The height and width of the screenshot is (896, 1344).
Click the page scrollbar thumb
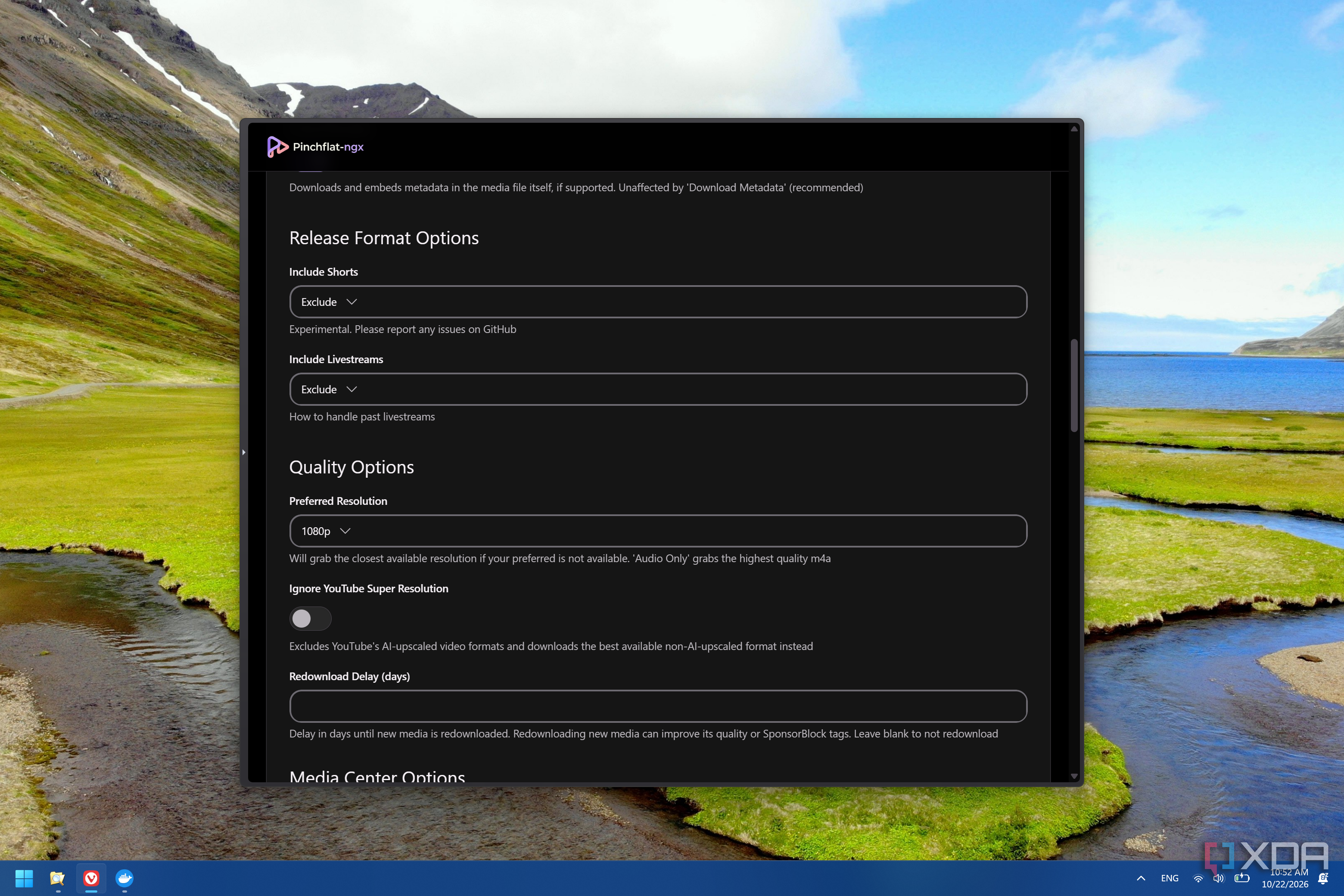(1074, 386)
